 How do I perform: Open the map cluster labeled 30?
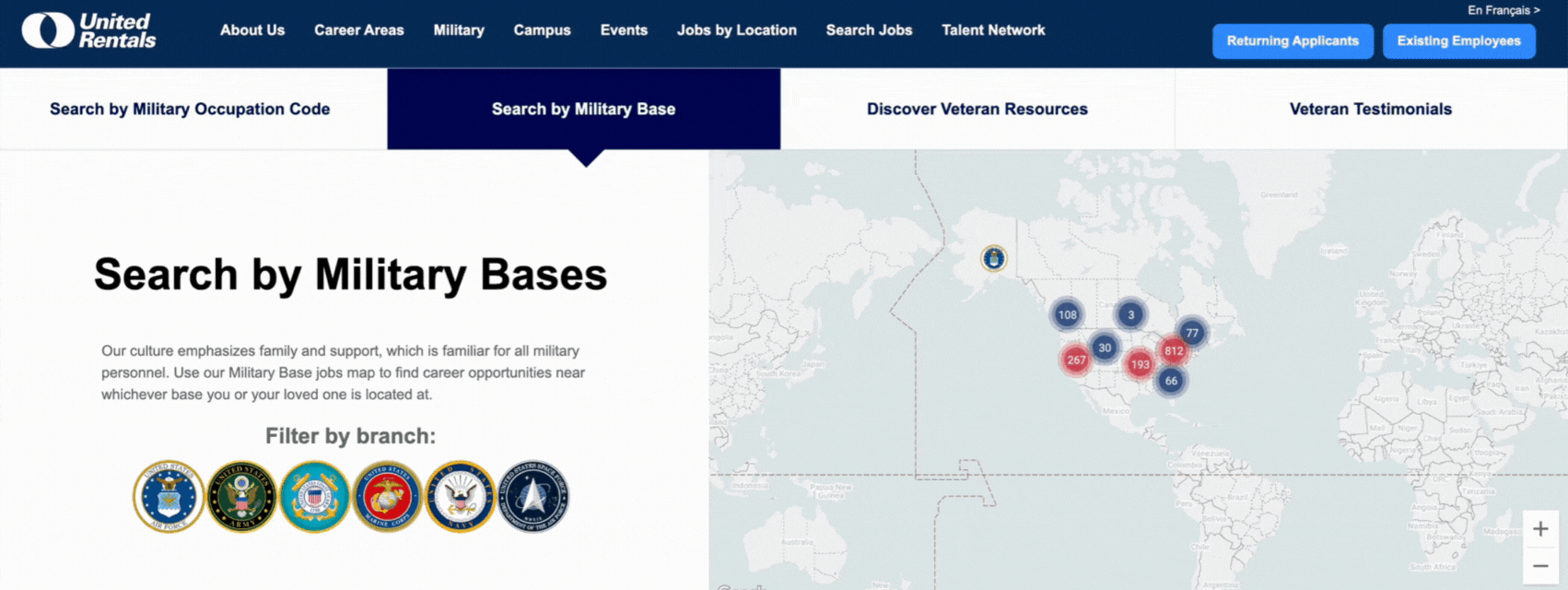1105,348
